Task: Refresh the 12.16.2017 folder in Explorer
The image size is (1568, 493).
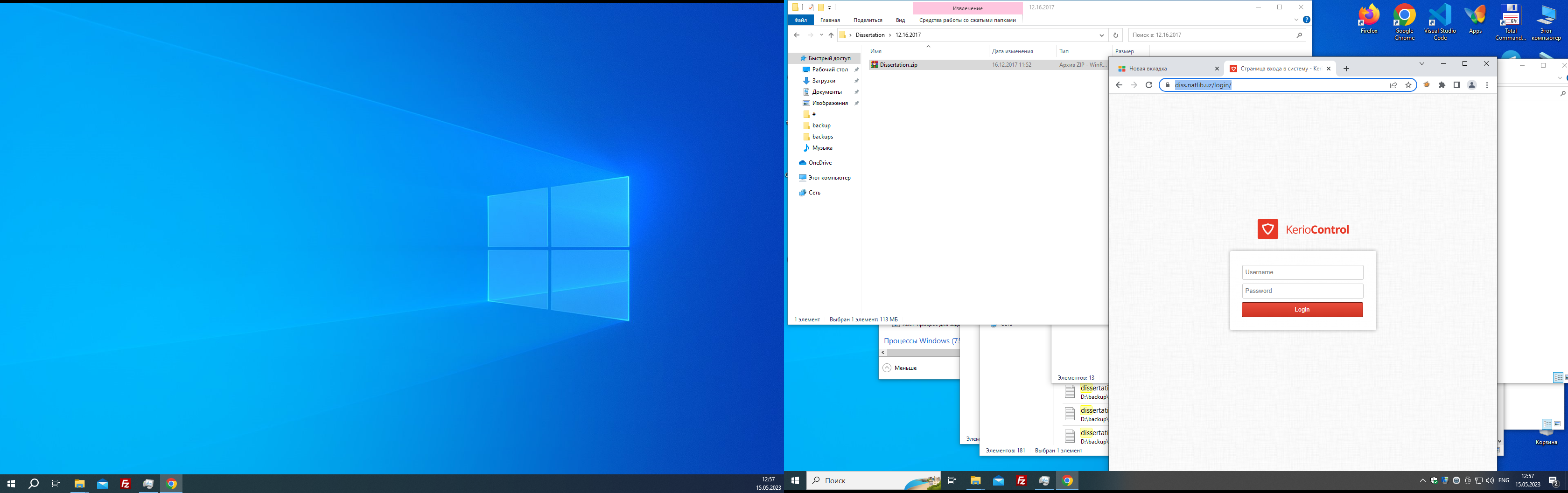Action: pyautogui.click(x=1115, y=35)
